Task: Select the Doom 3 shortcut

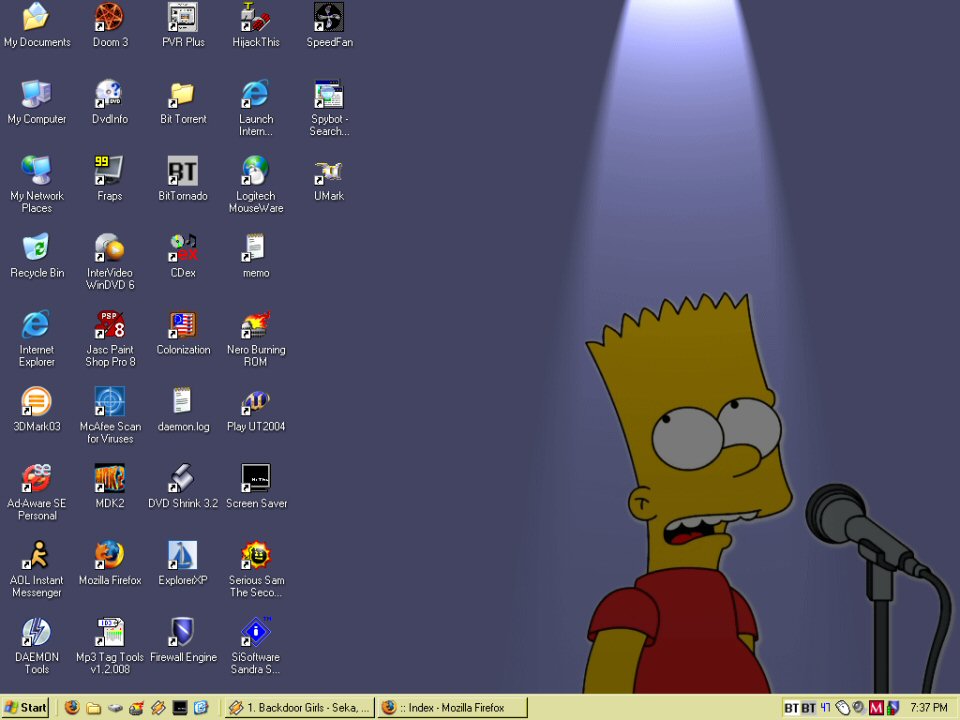Action: pos(110,24)
